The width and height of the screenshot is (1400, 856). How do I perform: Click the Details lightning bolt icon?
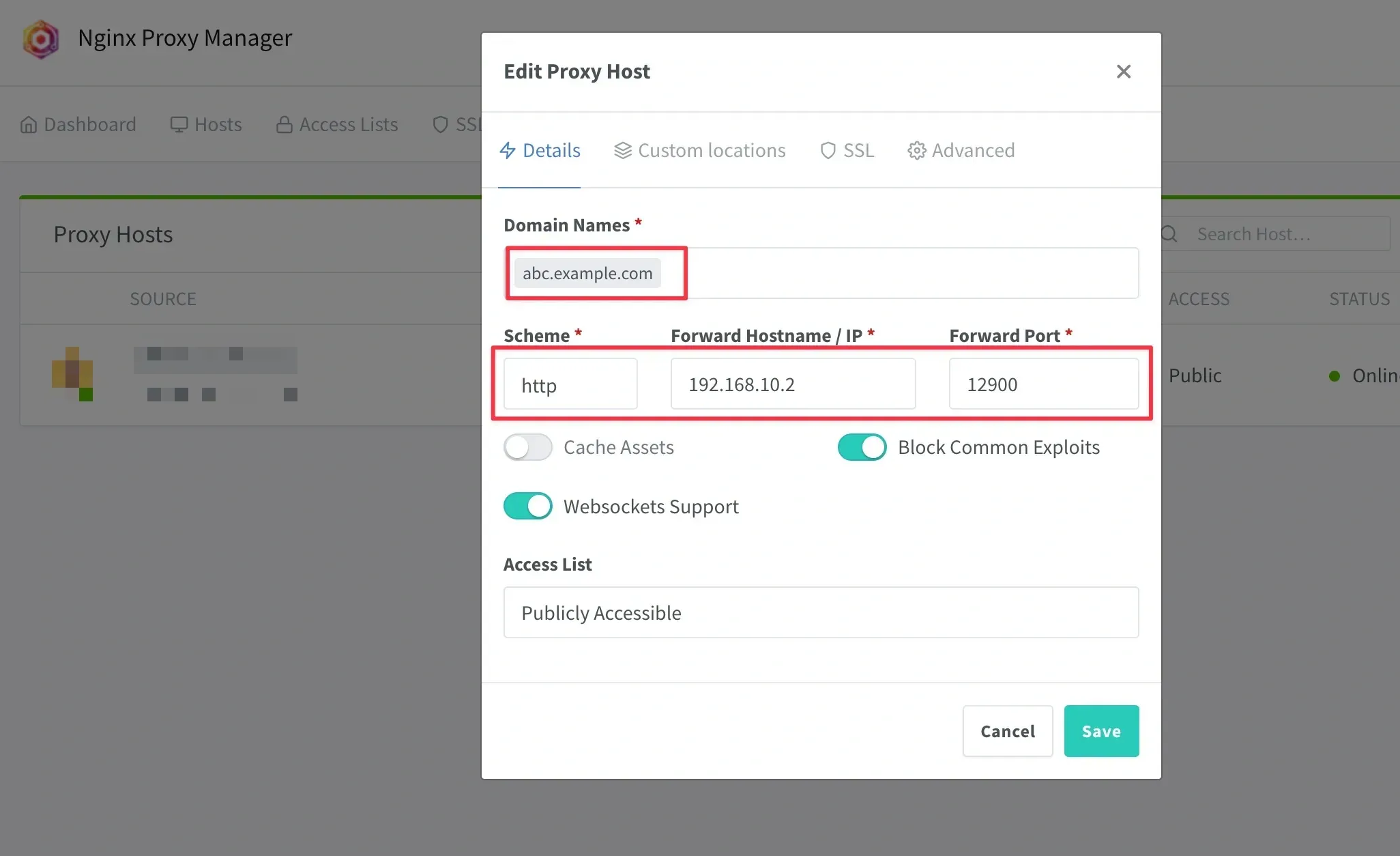[508, 150]
